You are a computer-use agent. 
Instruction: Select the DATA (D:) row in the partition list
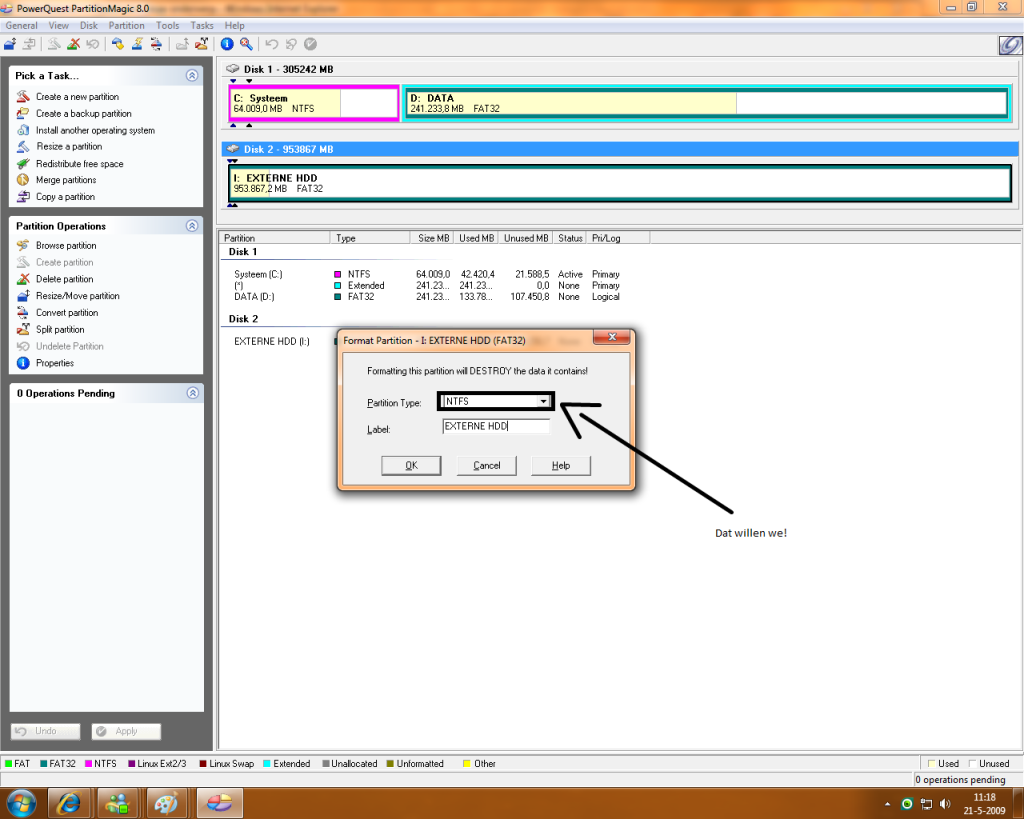point(426,297)
